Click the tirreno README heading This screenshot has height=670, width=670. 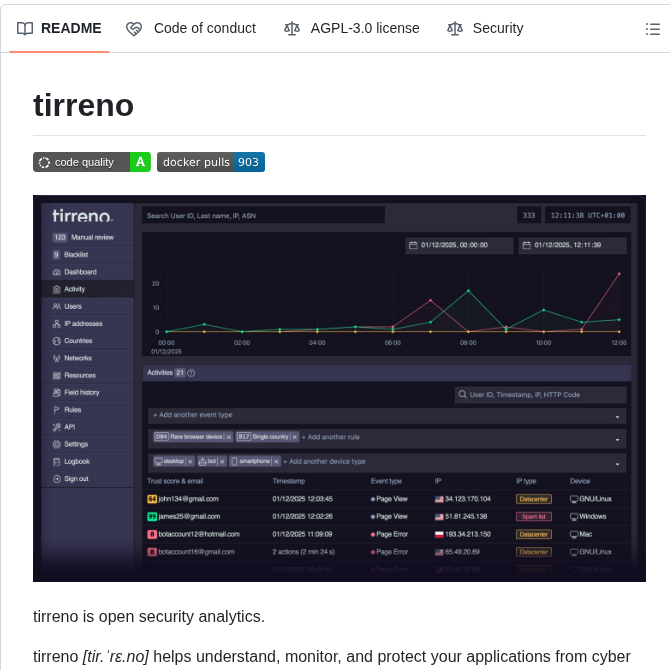83,105
